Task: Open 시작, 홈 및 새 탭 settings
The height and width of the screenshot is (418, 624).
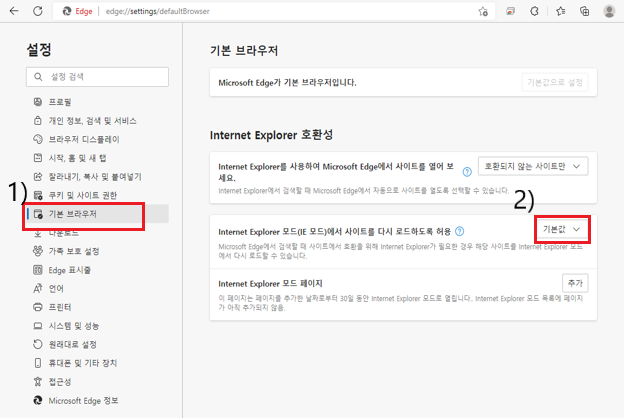Action: (x=98, y=158)
